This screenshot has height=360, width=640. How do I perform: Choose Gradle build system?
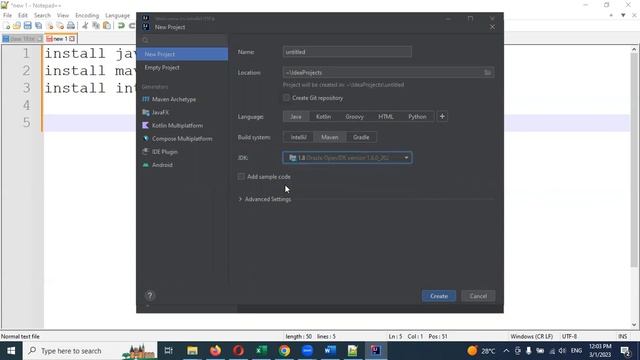click(x=361, y=137)
